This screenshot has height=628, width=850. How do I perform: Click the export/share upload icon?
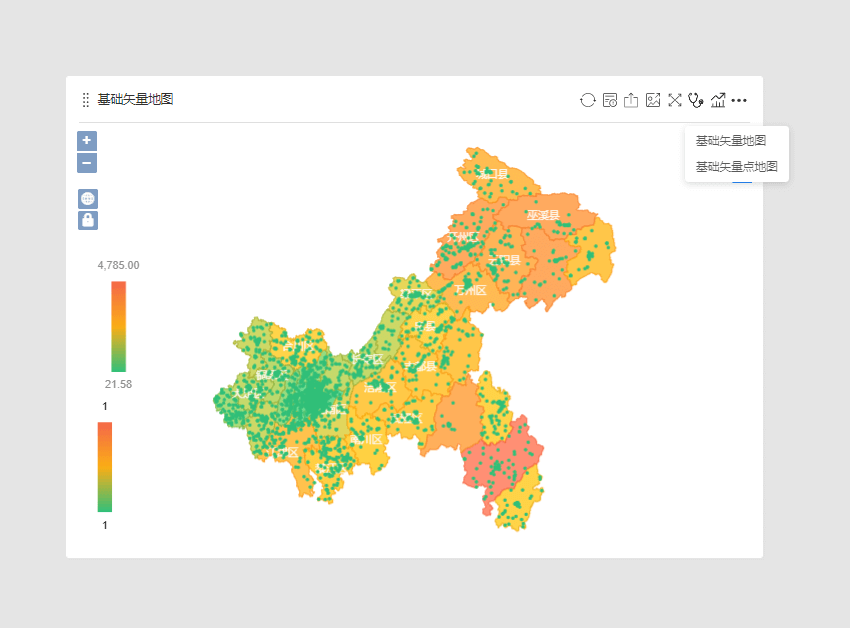631,100
